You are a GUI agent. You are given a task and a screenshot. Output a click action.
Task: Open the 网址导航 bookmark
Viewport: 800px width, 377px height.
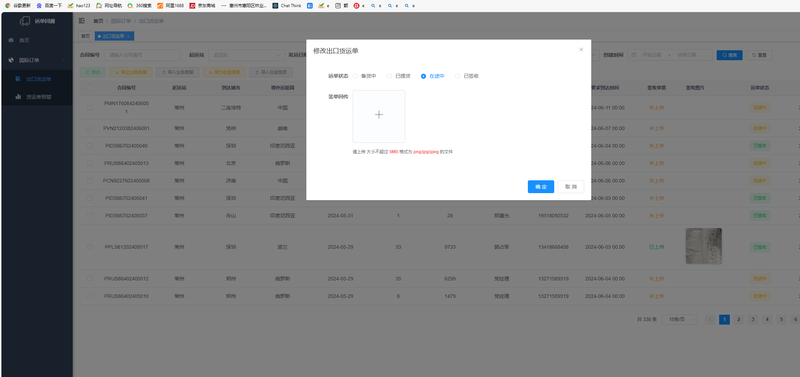109,6
